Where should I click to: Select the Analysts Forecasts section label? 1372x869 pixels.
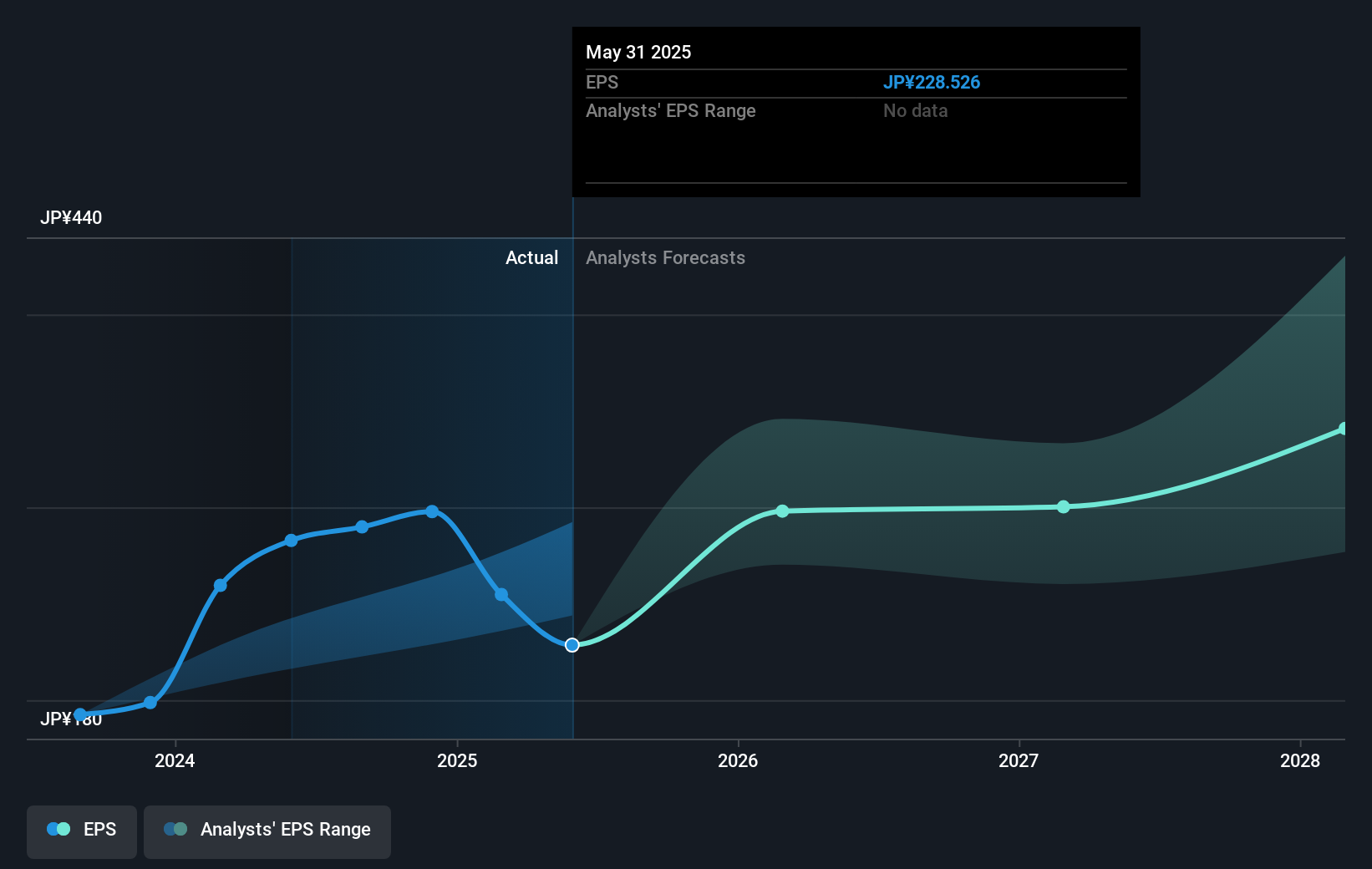(x=665, y=257)
